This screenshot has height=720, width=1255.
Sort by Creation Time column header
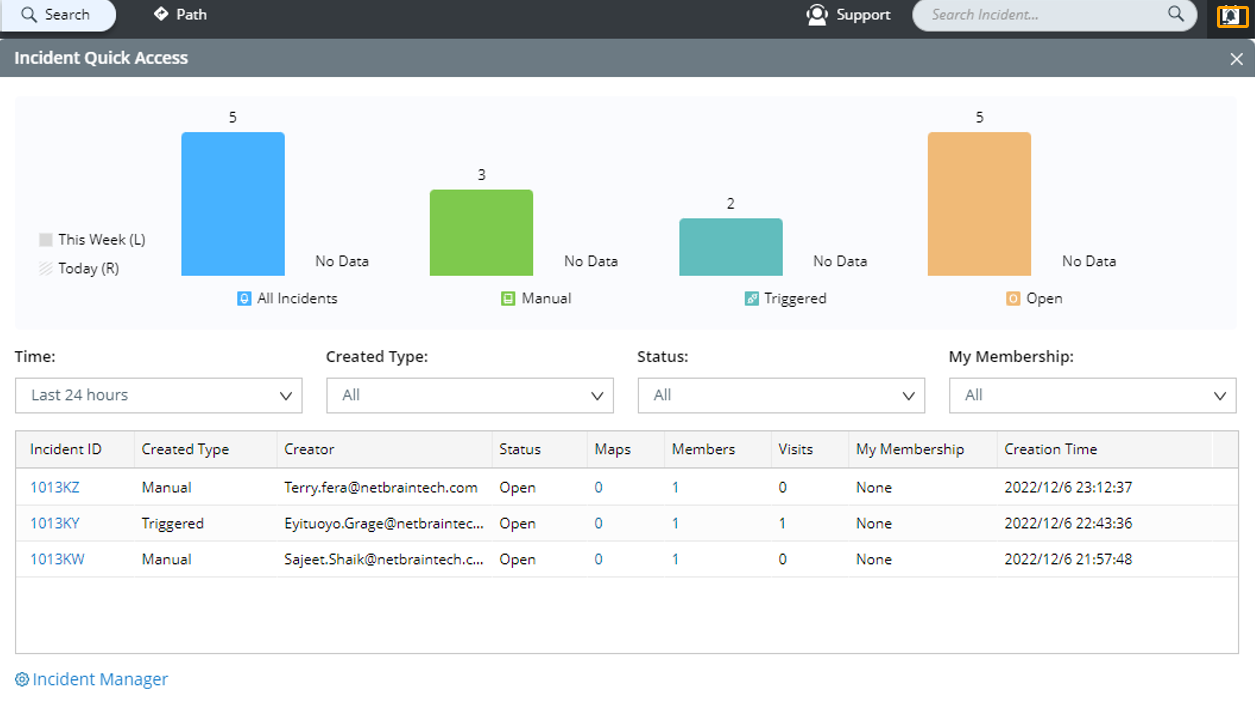[1050, 450]
